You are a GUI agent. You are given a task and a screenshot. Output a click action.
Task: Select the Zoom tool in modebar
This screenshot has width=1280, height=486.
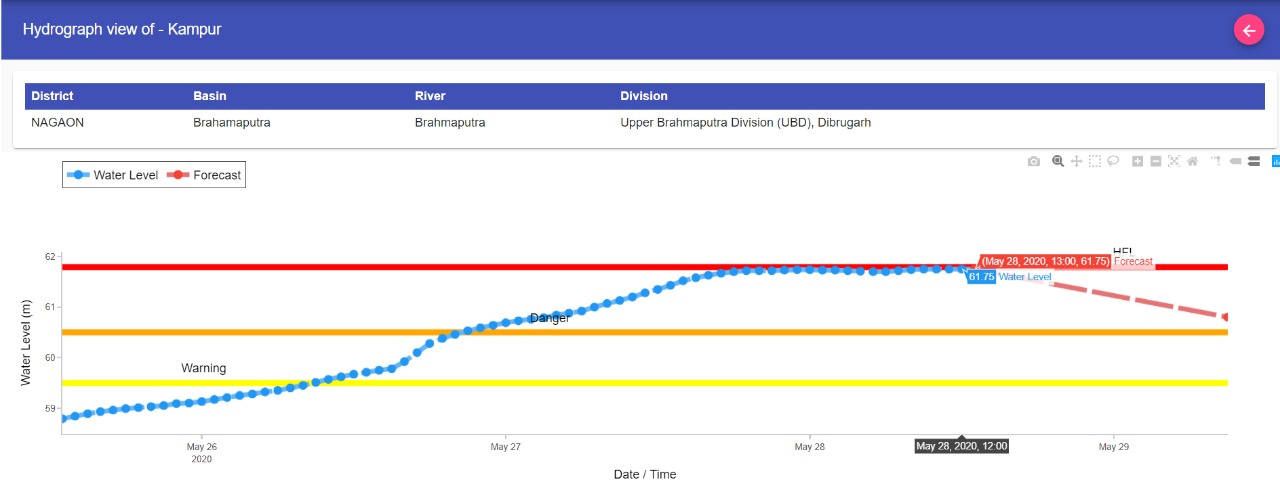[1058, 161]
